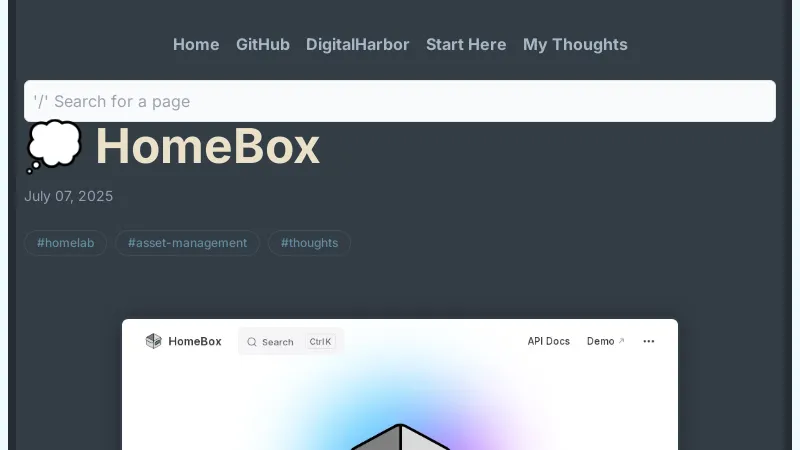Open My Thoughts in navigation
The image size is (800, 450).
575,44
